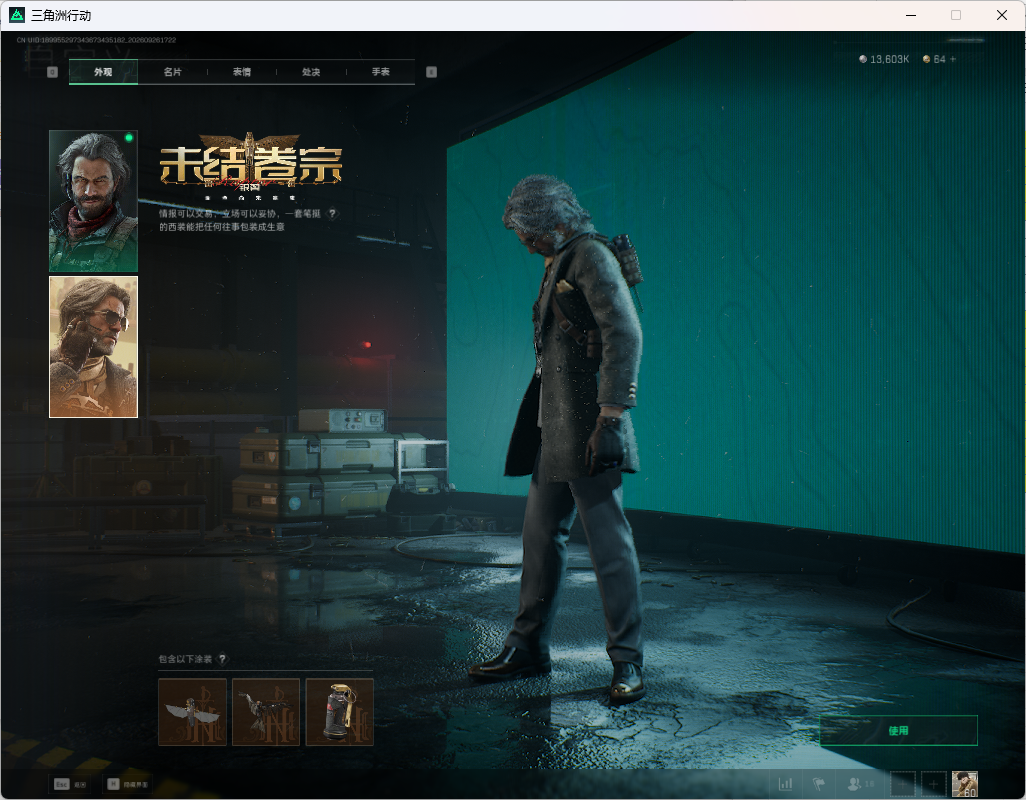1026x800 pixels.
Task: Click the Esc back button
Action: 70,784
